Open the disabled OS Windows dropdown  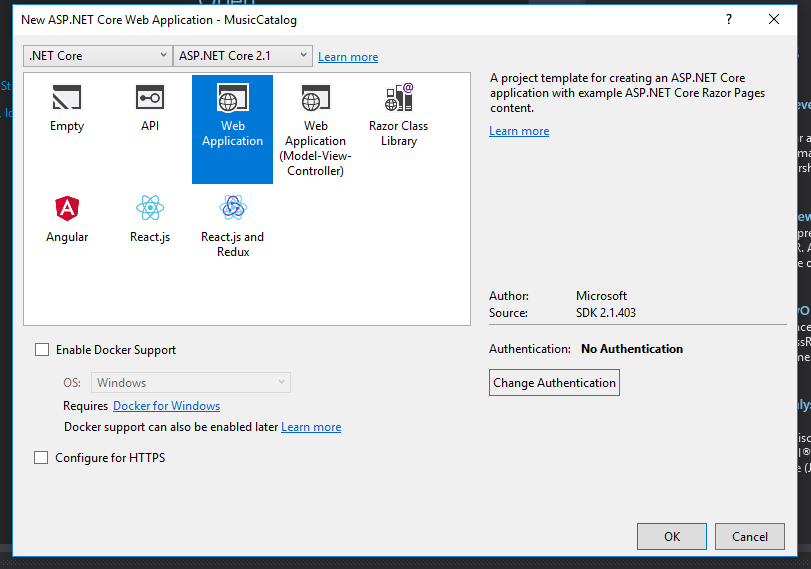click(x=190, y=383)
